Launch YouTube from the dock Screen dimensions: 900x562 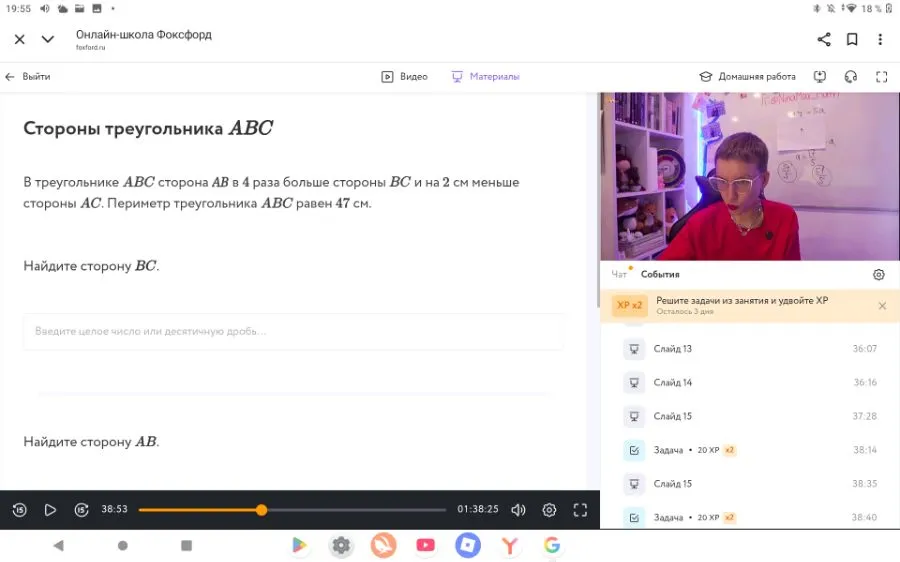coord(425,545)
